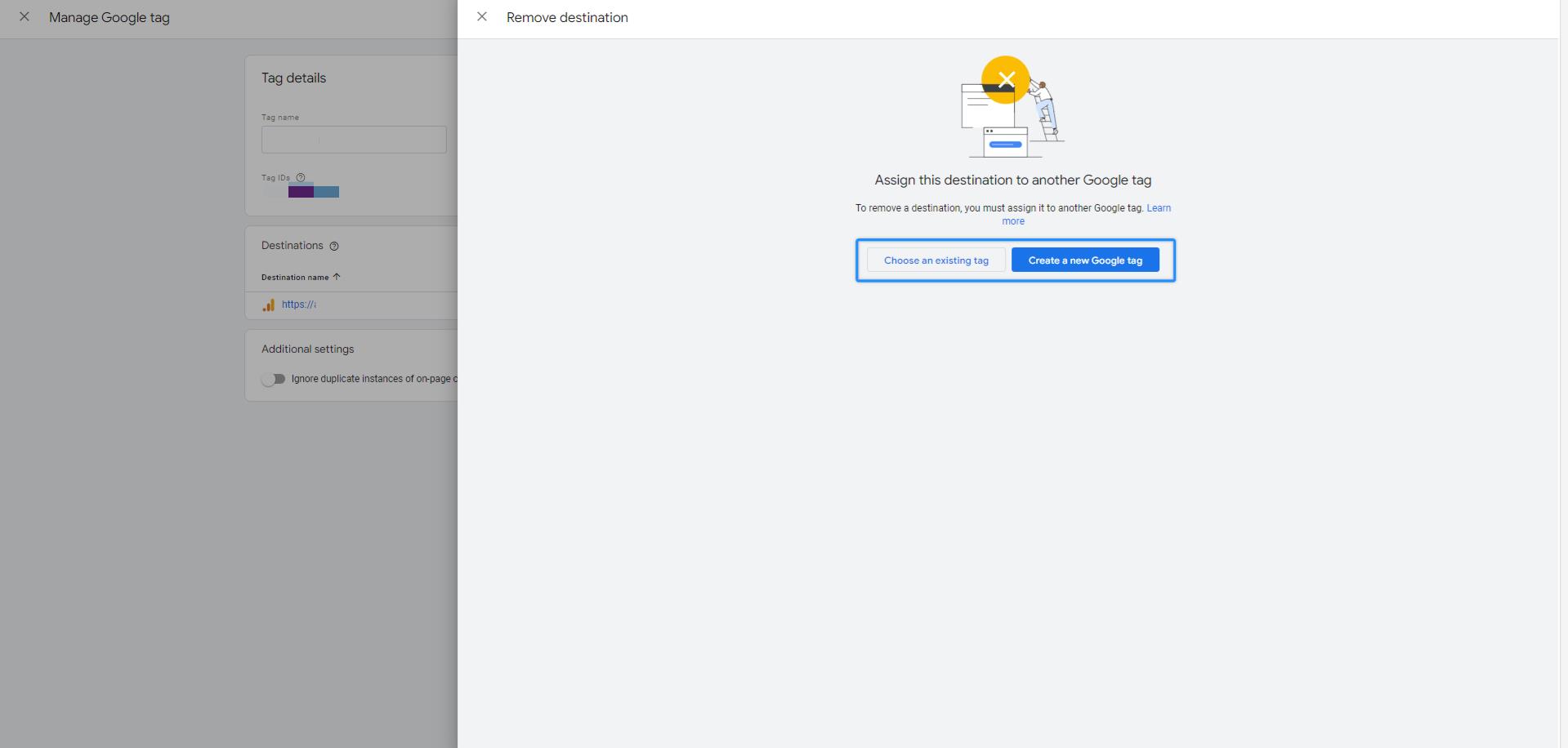This screenshot has width=1568, height=748.
Task: Toggle Ignore duplicate instances switch
Action: [273, 379]
